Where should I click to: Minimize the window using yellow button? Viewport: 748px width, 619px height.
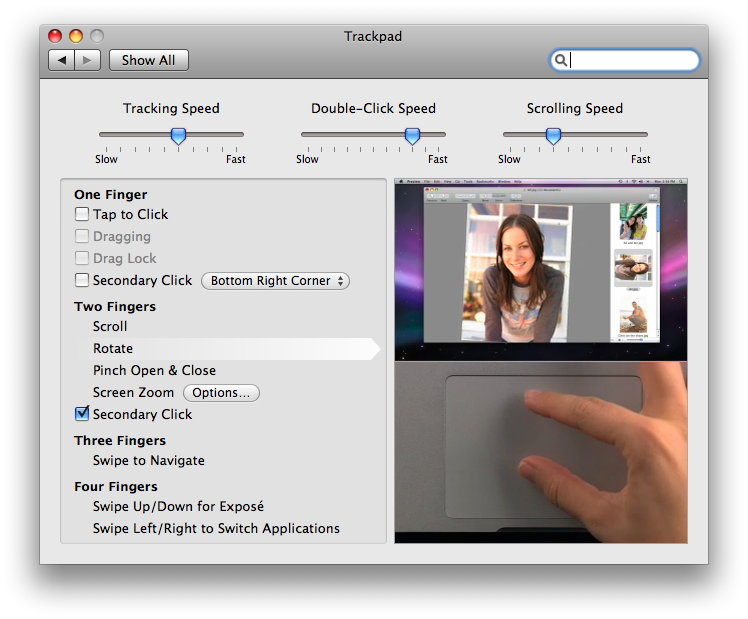[x=76, y=36]
